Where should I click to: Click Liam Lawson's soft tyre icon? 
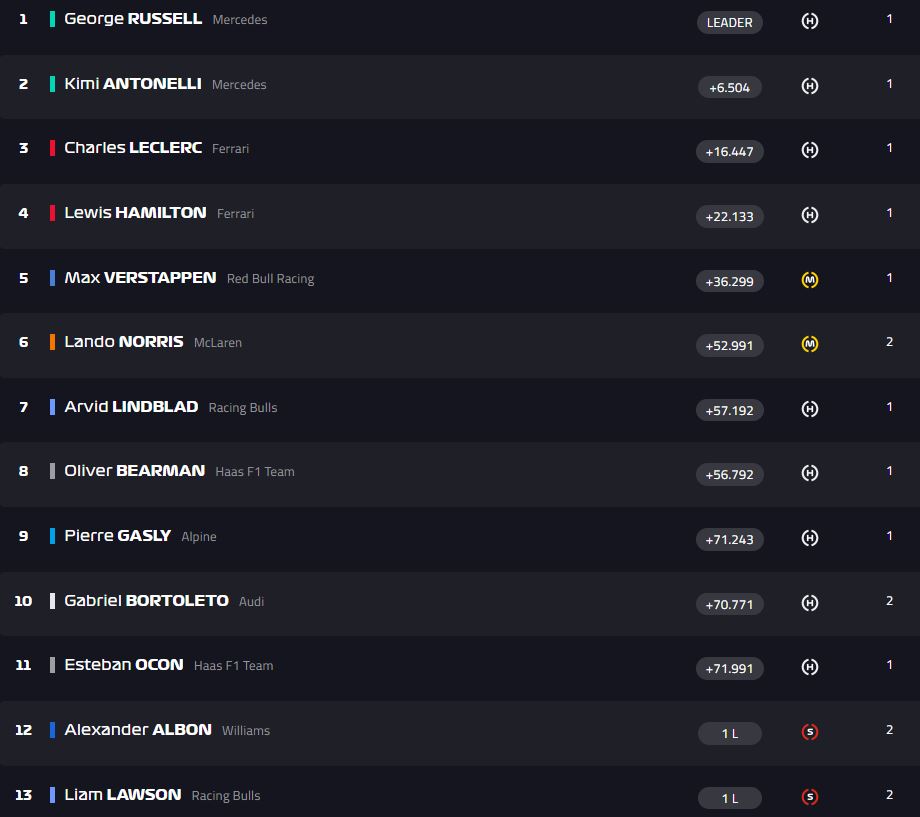[x=810, y=797]
